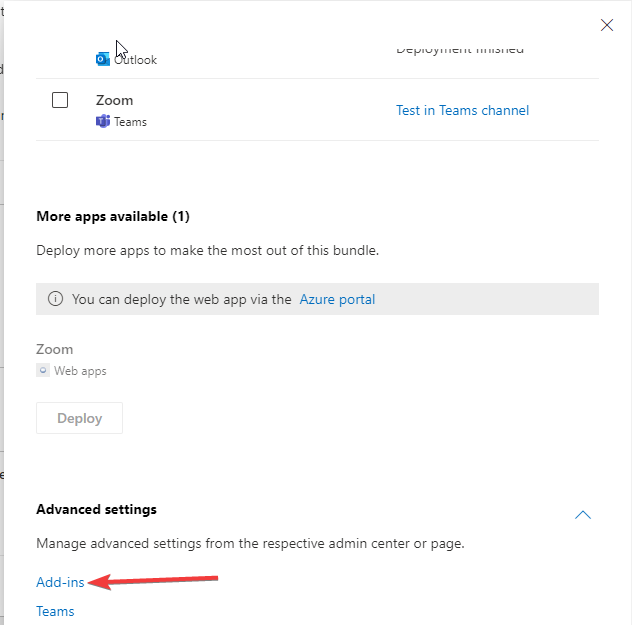Click the Web apps icon below Zoom
Viewport: 632px width, 625px height.
(43, 371)
